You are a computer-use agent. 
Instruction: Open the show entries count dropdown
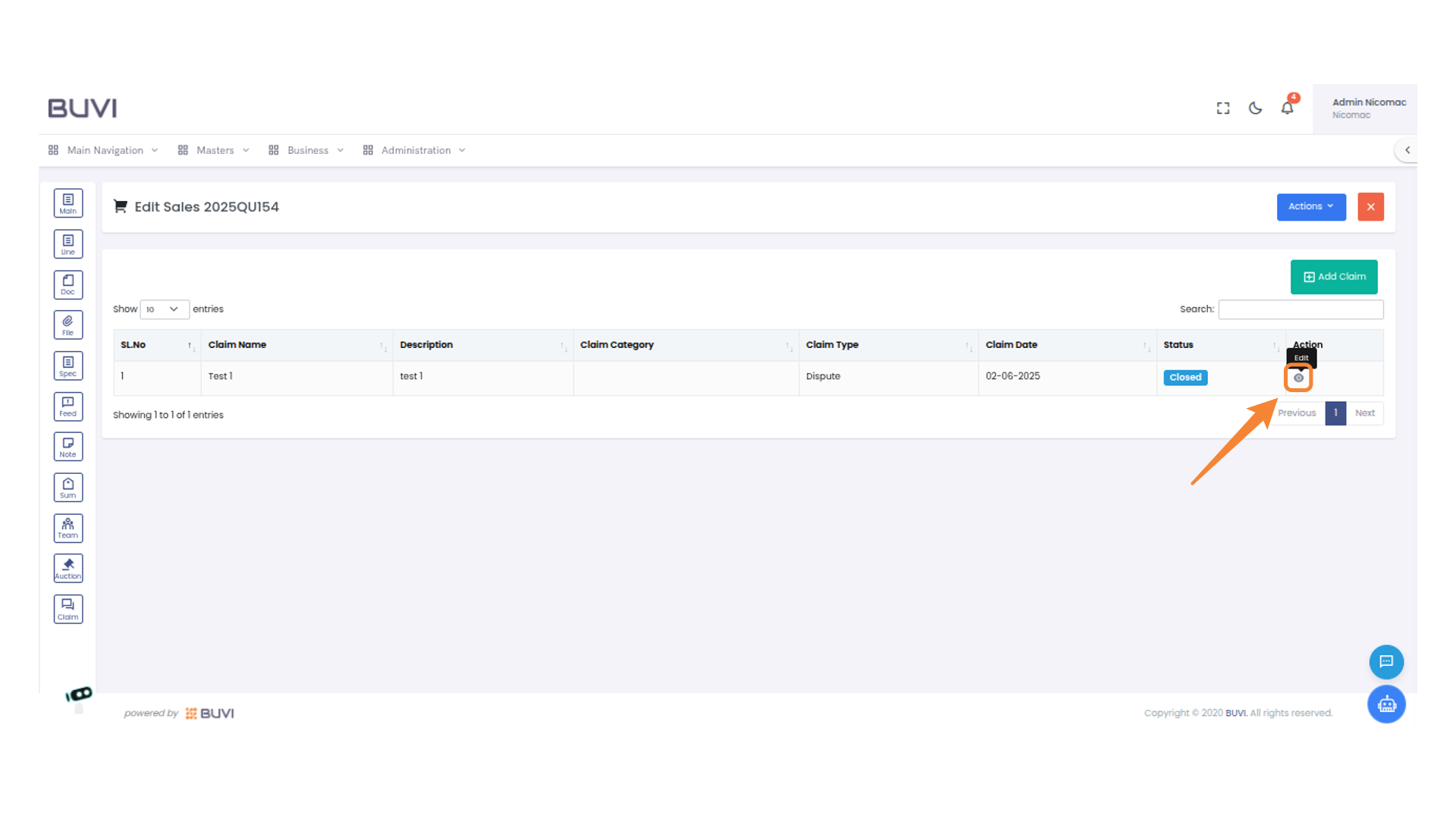[x=164, y=309]
